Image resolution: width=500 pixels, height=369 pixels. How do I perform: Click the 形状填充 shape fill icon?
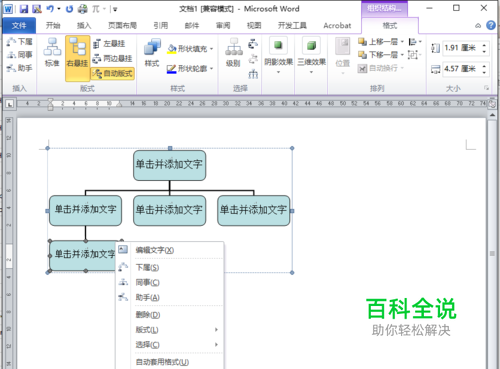point(172,49)
